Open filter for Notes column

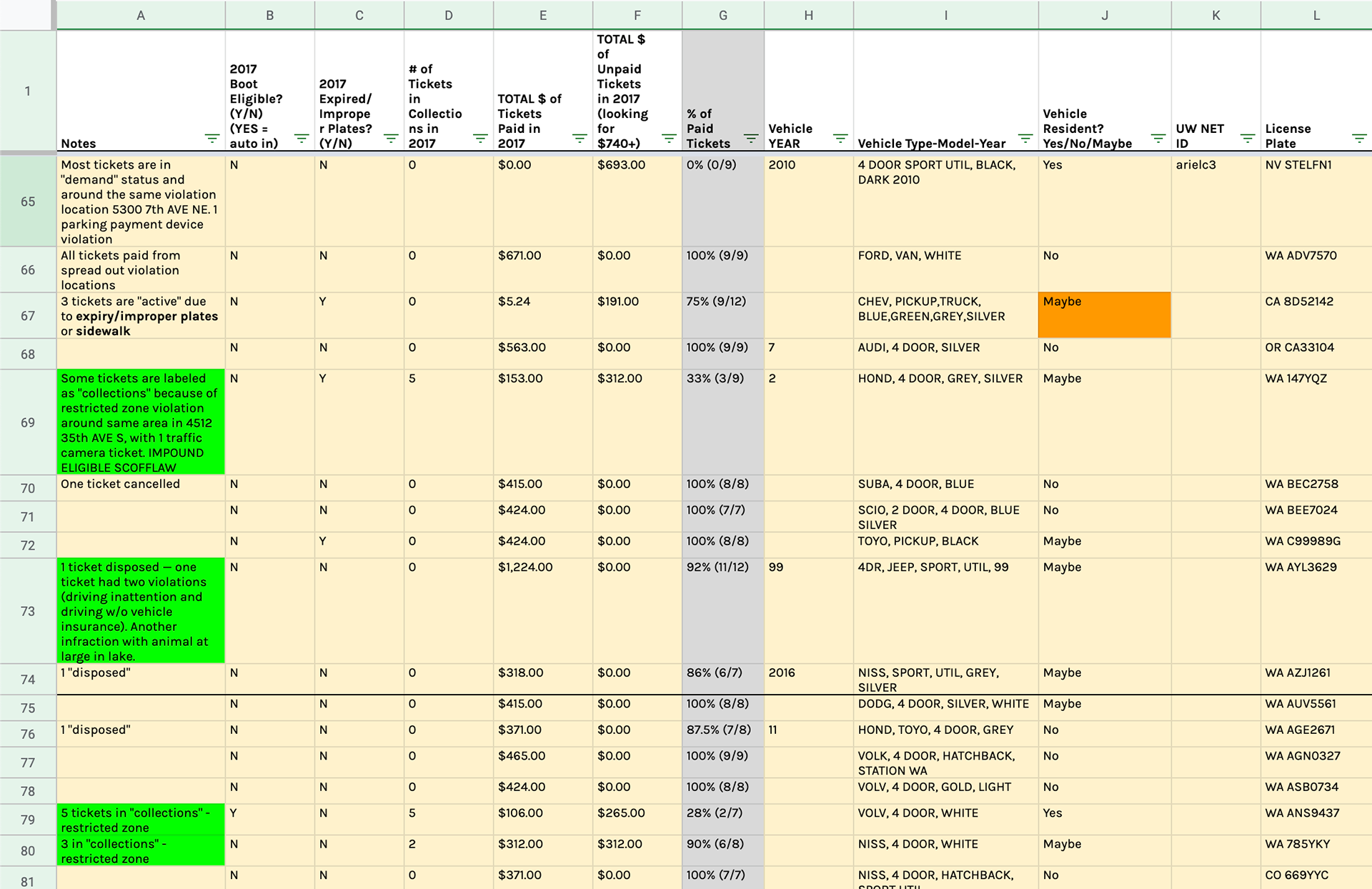click(x=212, y=139)
